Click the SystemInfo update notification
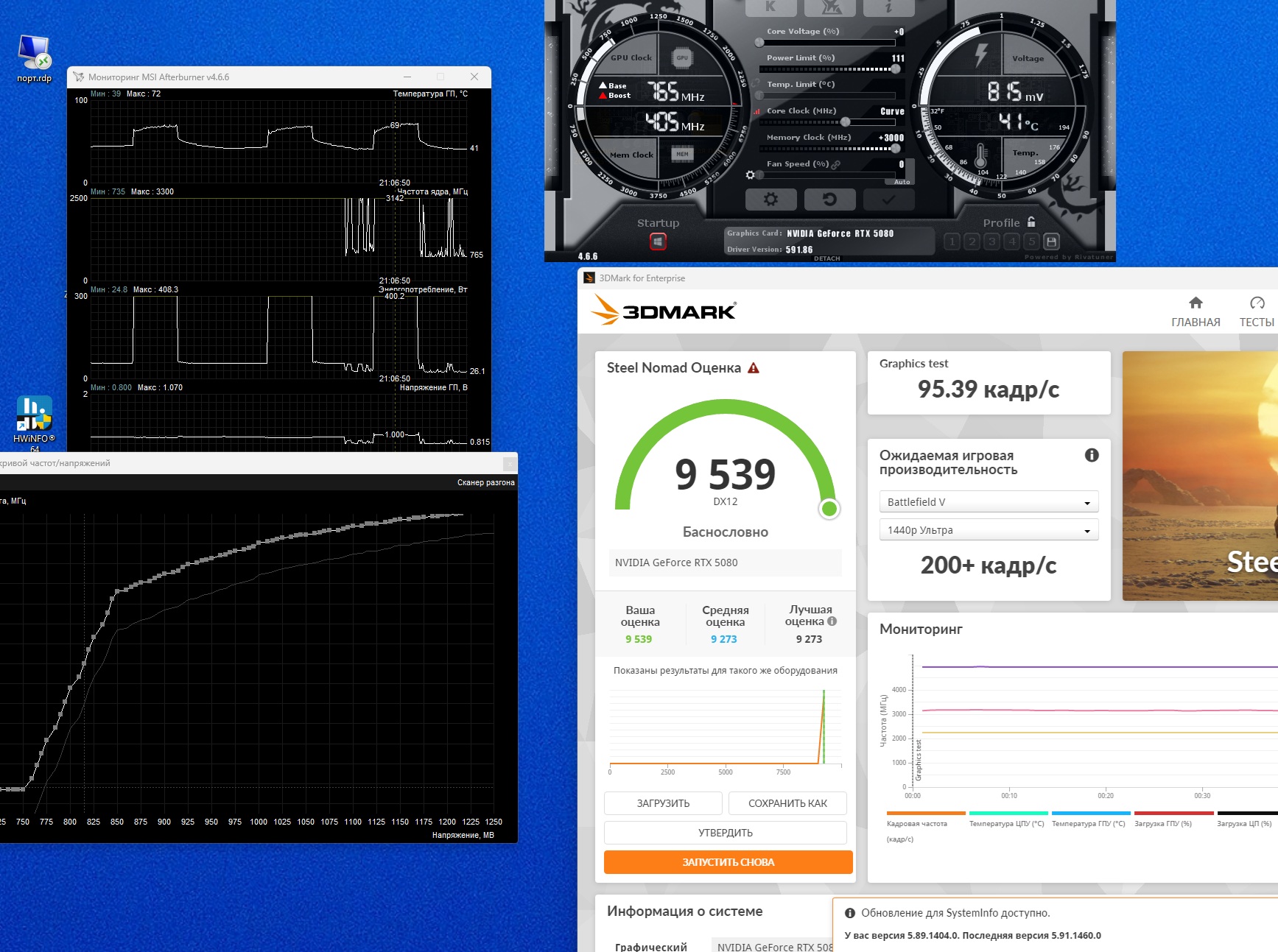The width and height of the screenshot is (1278, 952). click(1056, 925)
